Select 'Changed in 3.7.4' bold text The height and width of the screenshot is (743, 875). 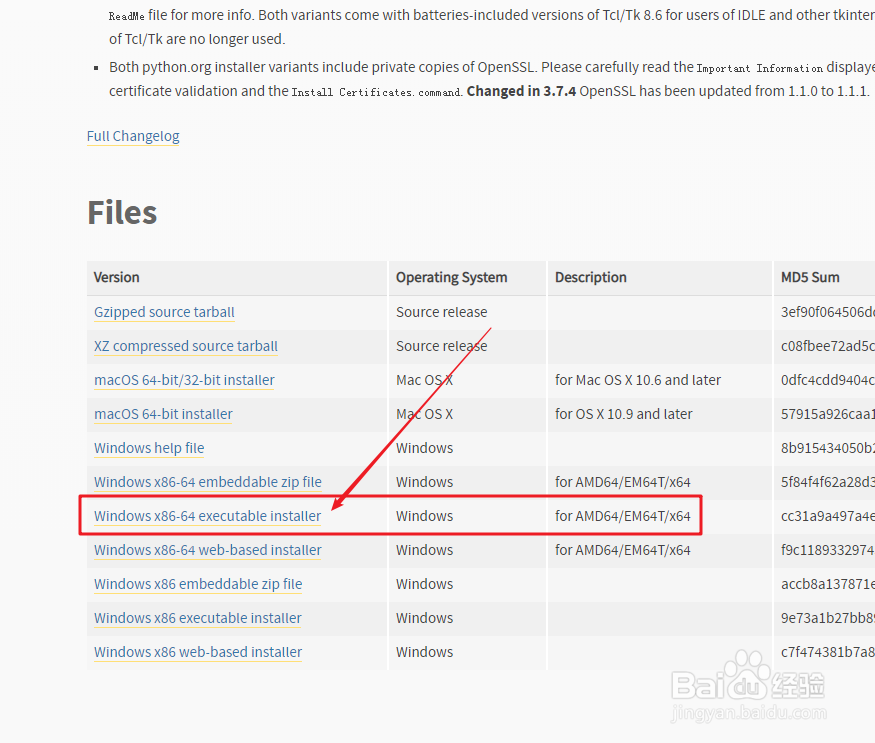coord(521,92)
